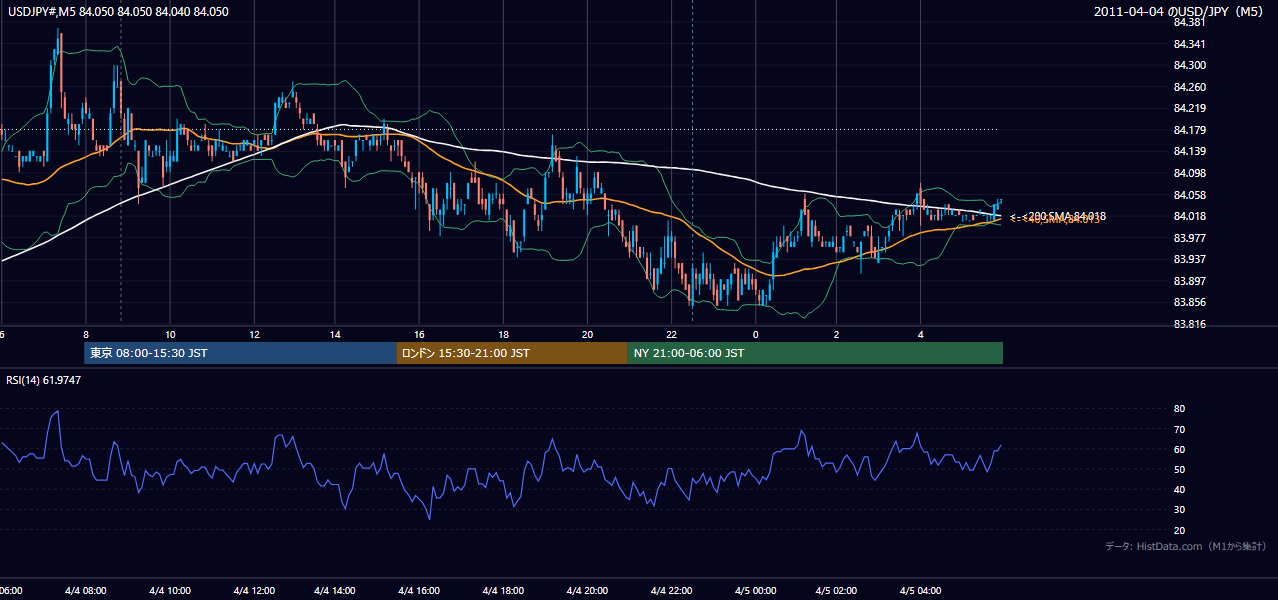Click price axis value 83.897
This screenshot has width=1278, height=600.
tap(1188, 281)
